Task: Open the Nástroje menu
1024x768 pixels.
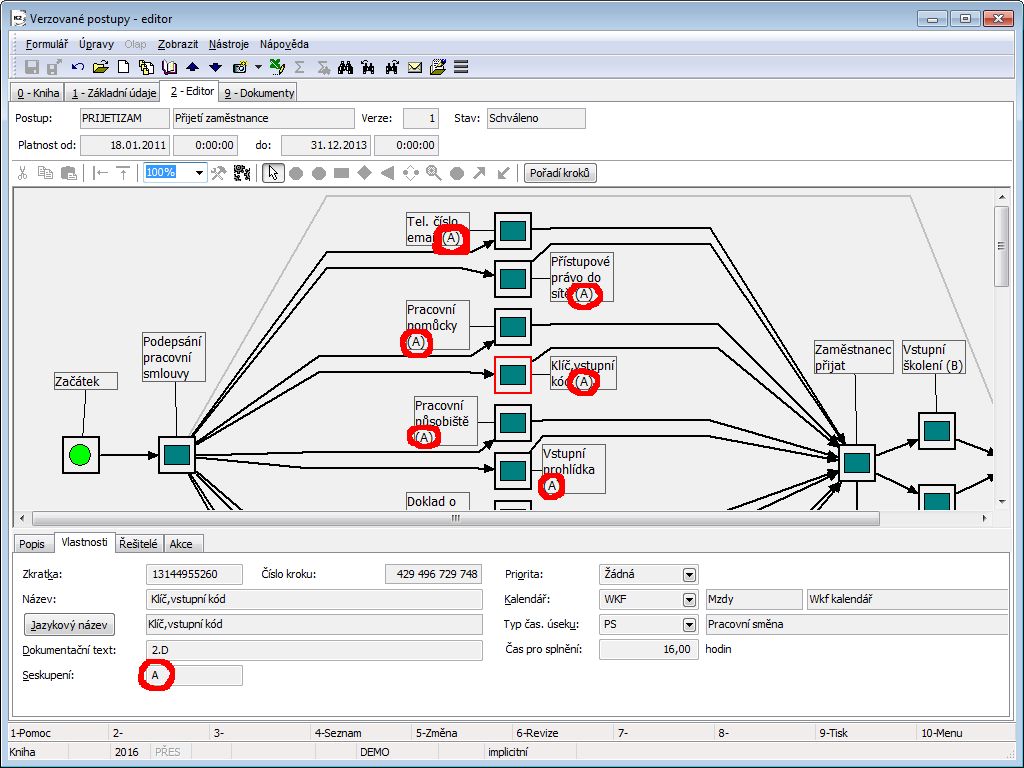Action: 229,44
